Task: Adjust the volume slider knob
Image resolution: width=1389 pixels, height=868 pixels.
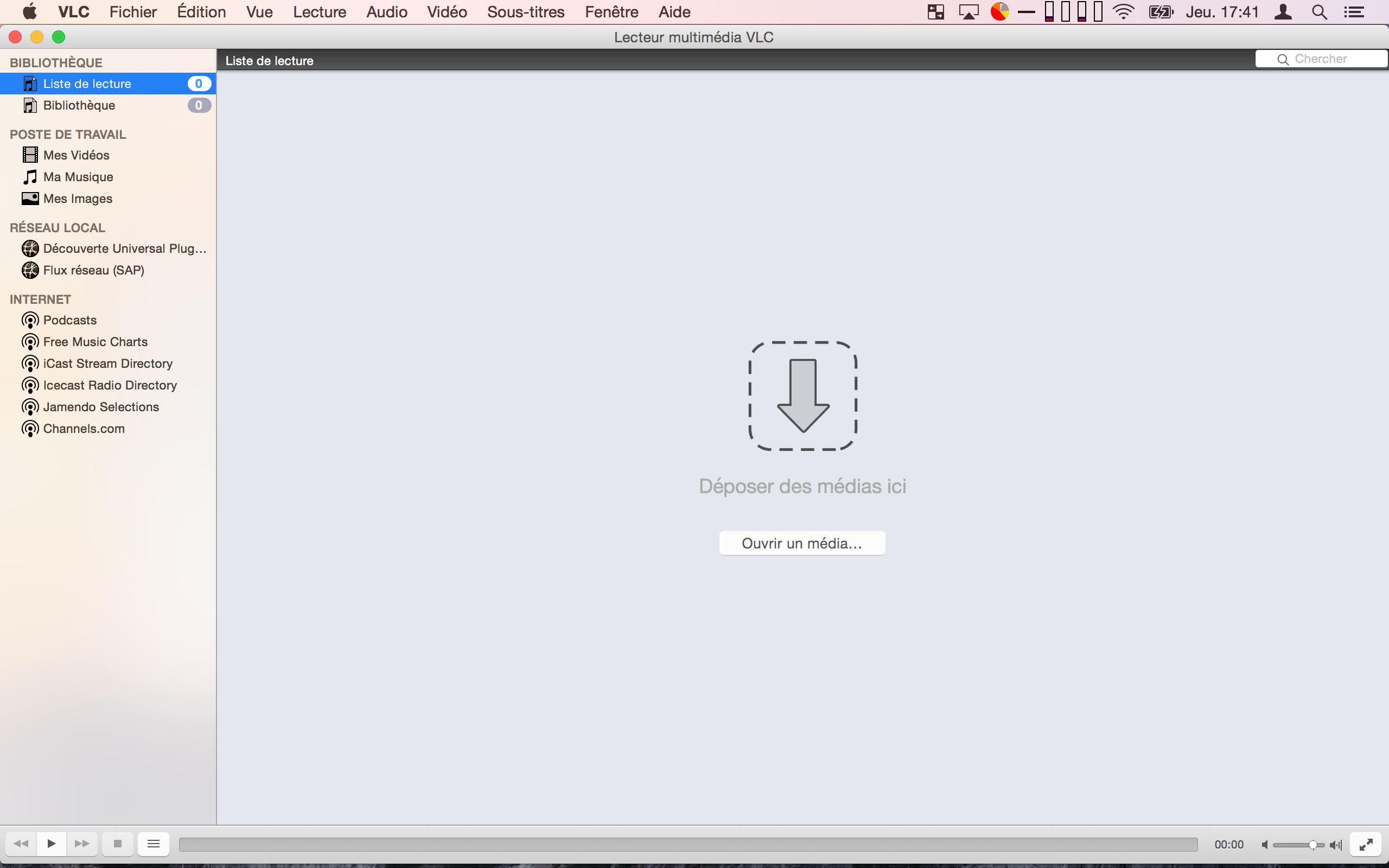Action: (1312, 845)
